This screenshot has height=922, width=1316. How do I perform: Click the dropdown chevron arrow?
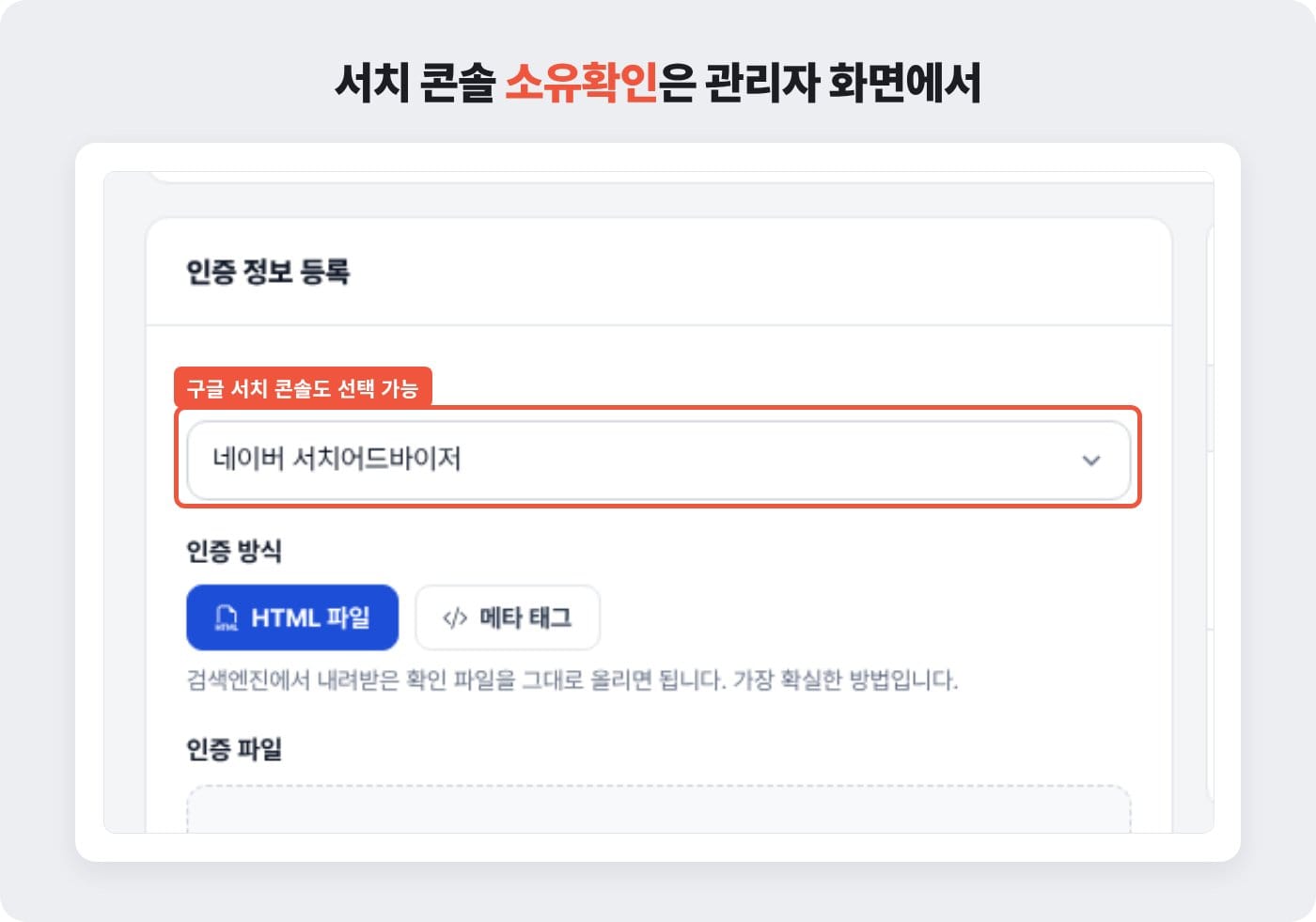pos(1090,461)
